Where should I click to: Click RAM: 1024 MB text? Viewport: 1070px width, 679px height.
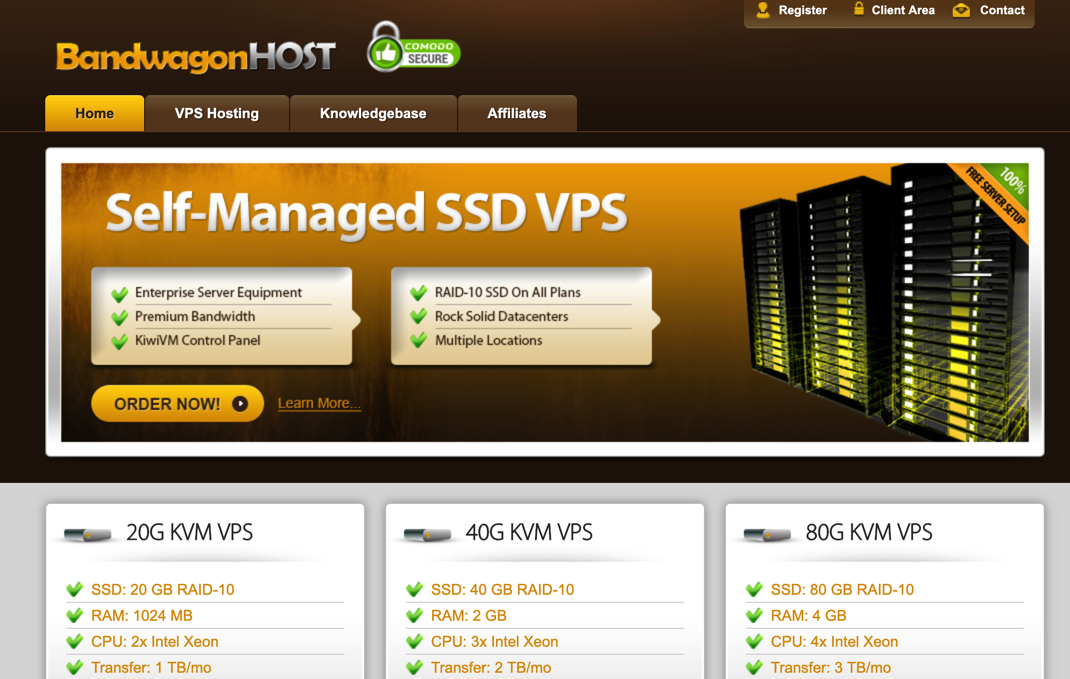click(x=142, y=616)
